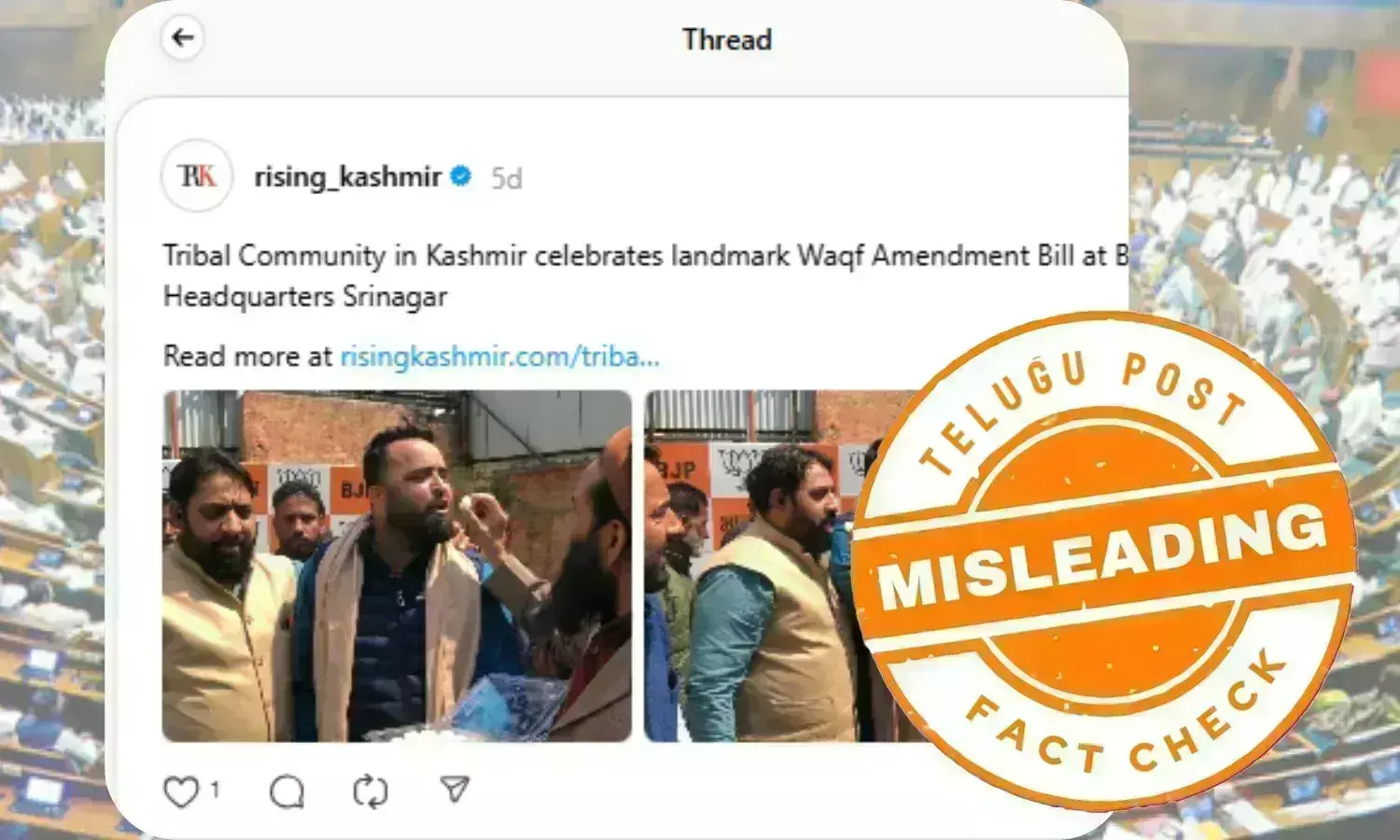Click the blue verified badge
Viewport: 1400px width, 840px height.
click(x=461, y=175)
